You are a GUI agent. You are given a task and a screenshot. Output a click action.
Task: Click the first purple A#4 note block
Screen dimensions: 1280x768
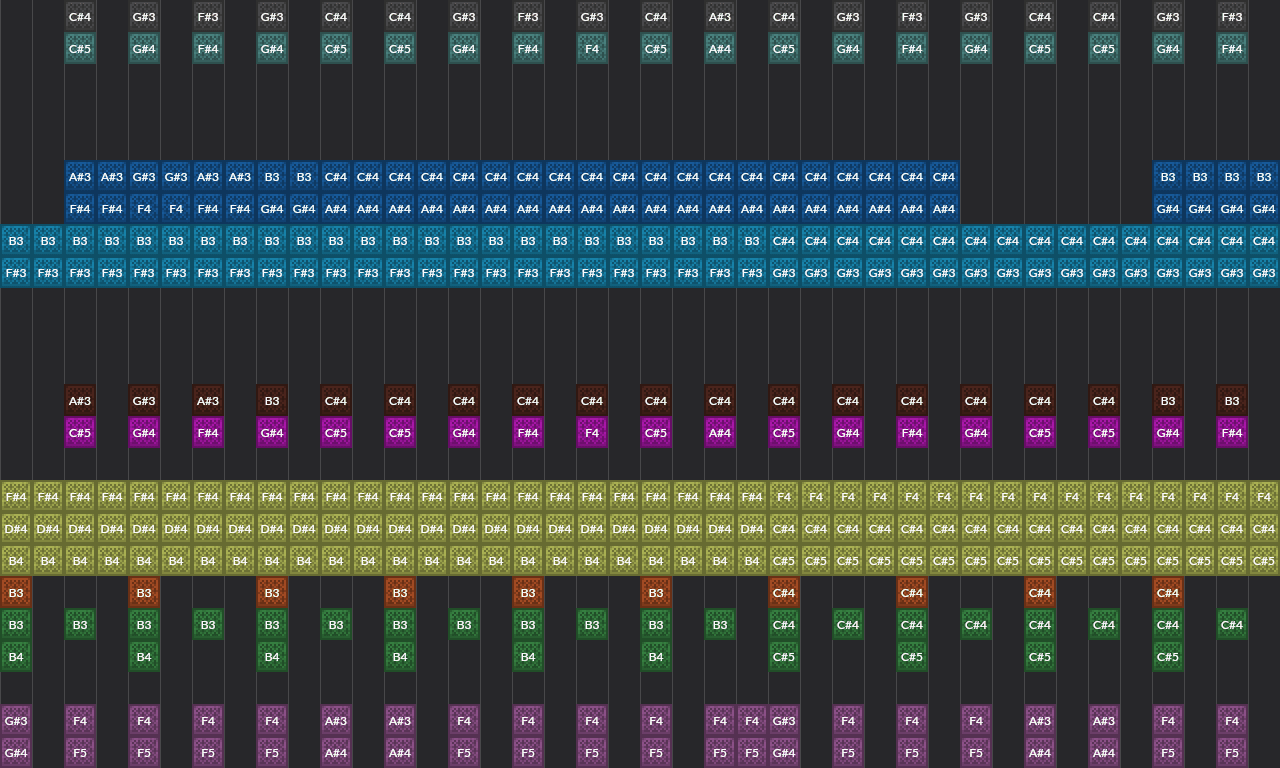point(336,753)
